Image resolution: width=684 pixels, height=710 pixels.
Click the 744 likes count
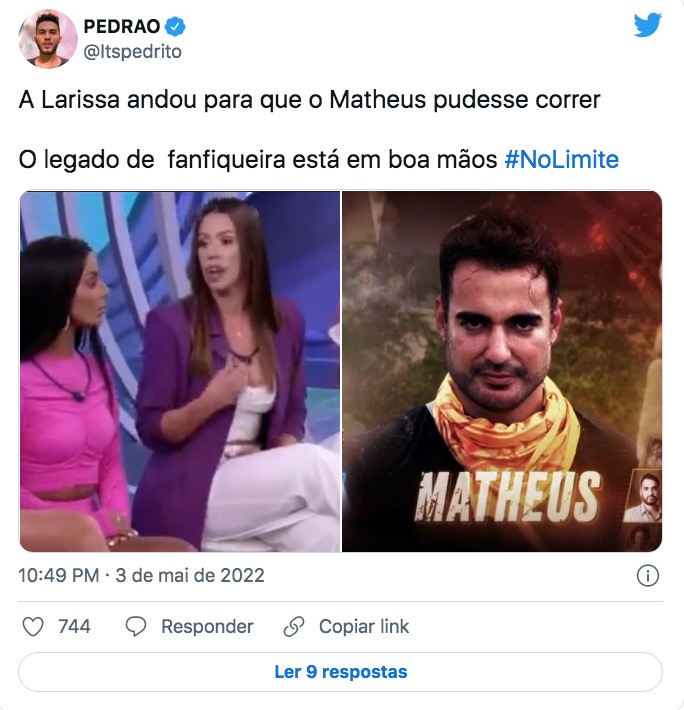point(74,627)
